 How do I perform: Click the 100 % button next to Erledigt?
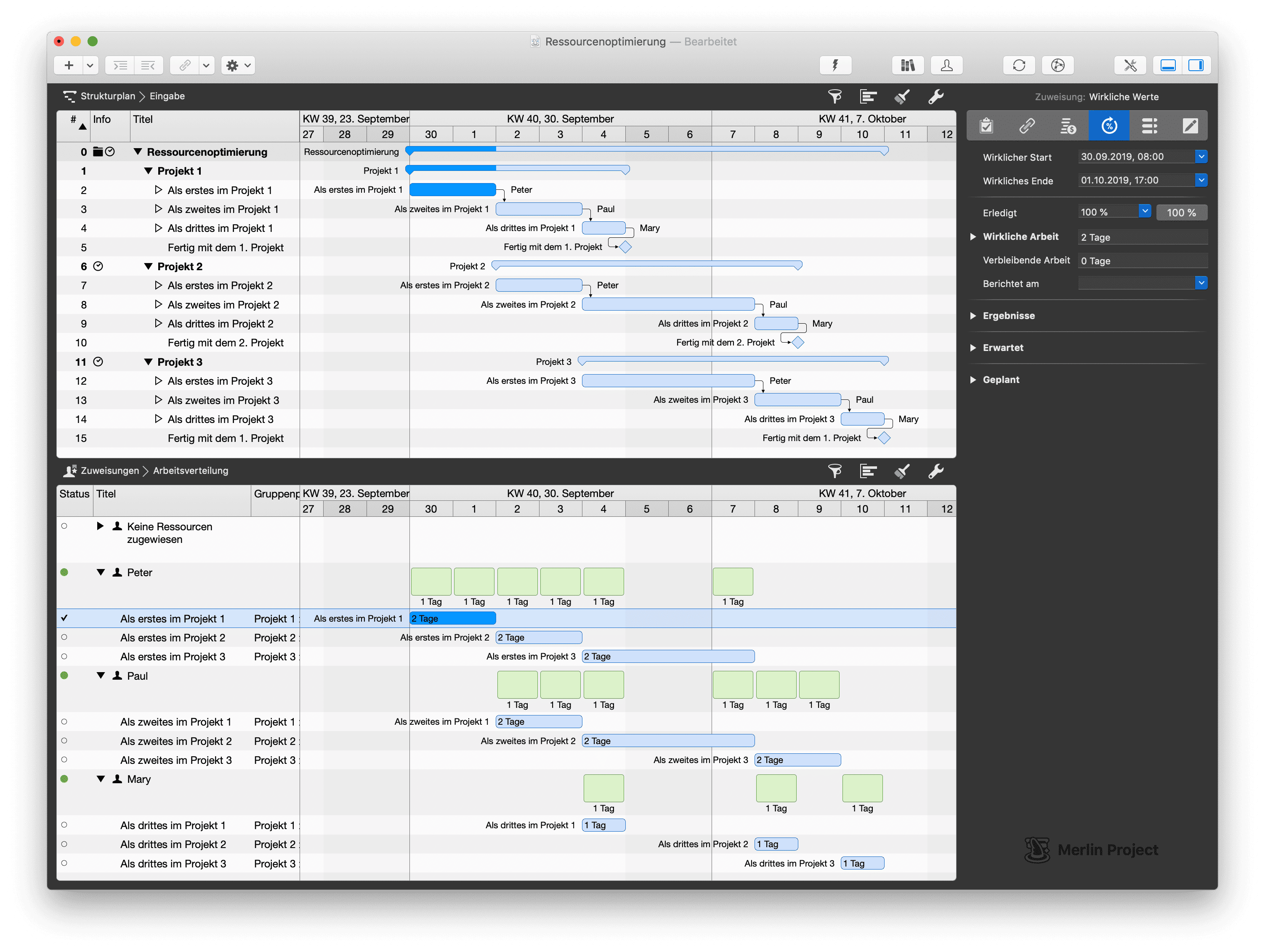[1182, 212]
